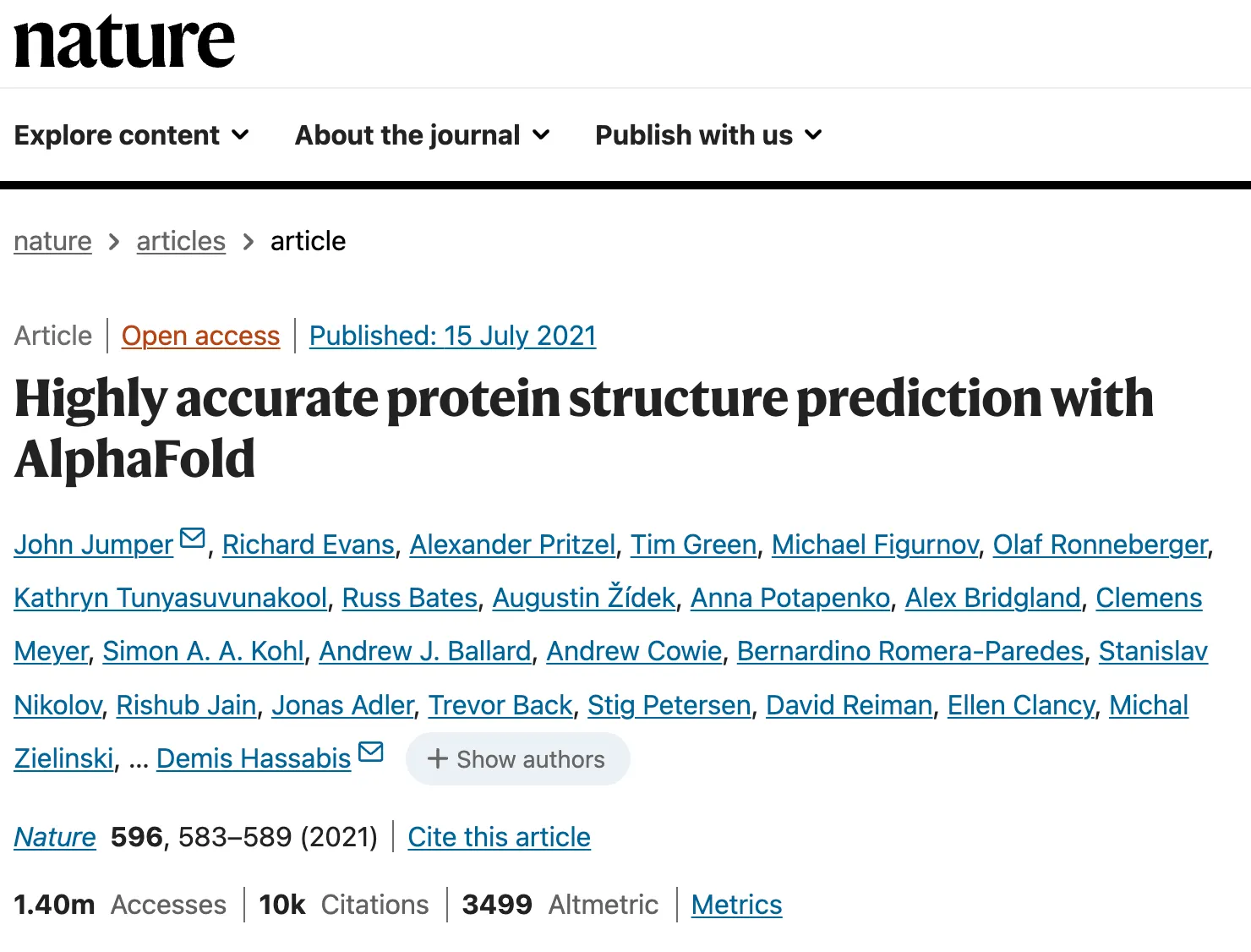
Task: Show the full authors list
Action: (517, 759)
